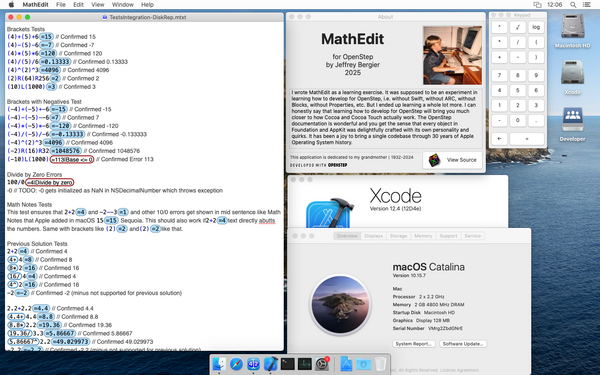Click the decimal point key on the Keypad
The width and height of the screenshot is (600, 375).
pos(536,120)
